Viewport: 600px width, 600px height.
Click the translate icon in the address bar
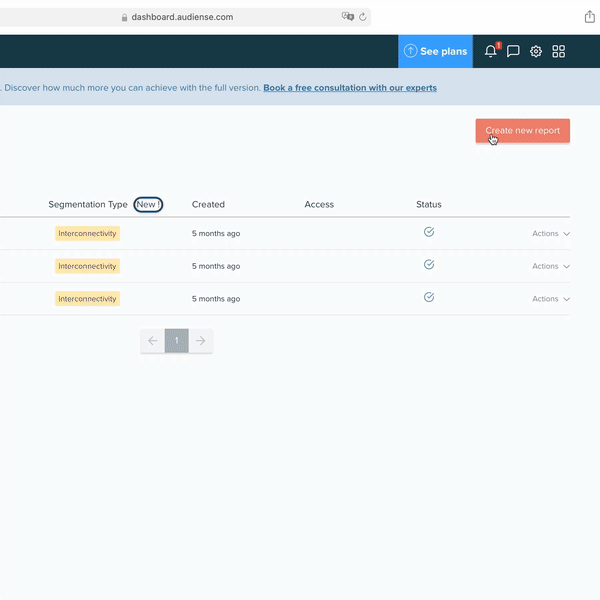[347, 16]
